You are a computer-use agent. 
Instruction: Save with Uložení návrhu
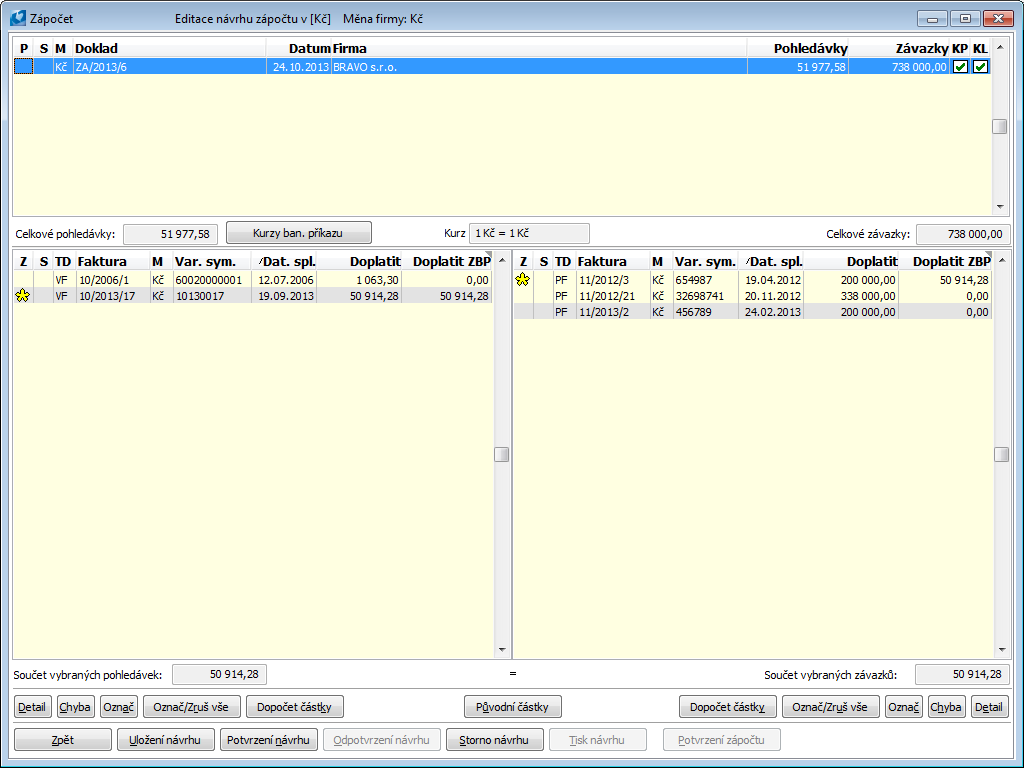pos(165,740)
